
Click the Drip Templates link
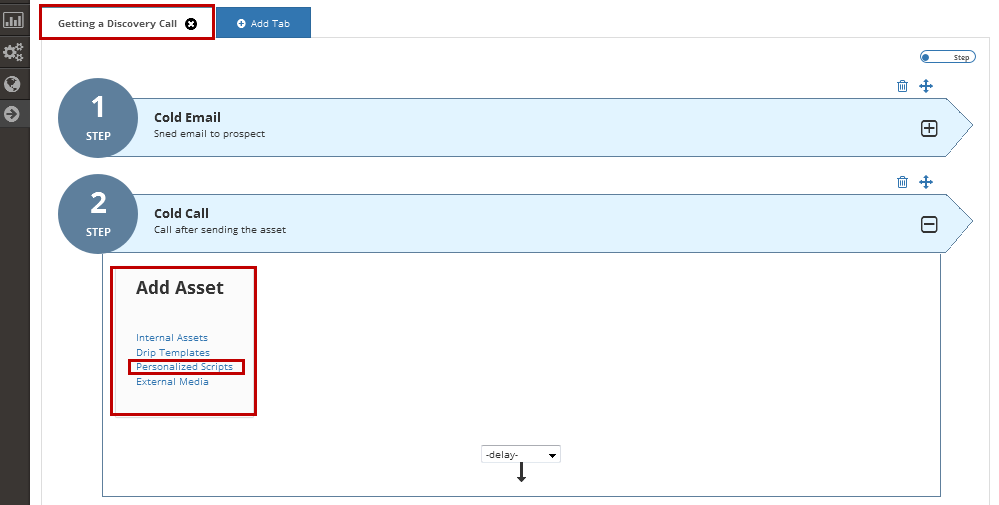(x=173, y=352)
